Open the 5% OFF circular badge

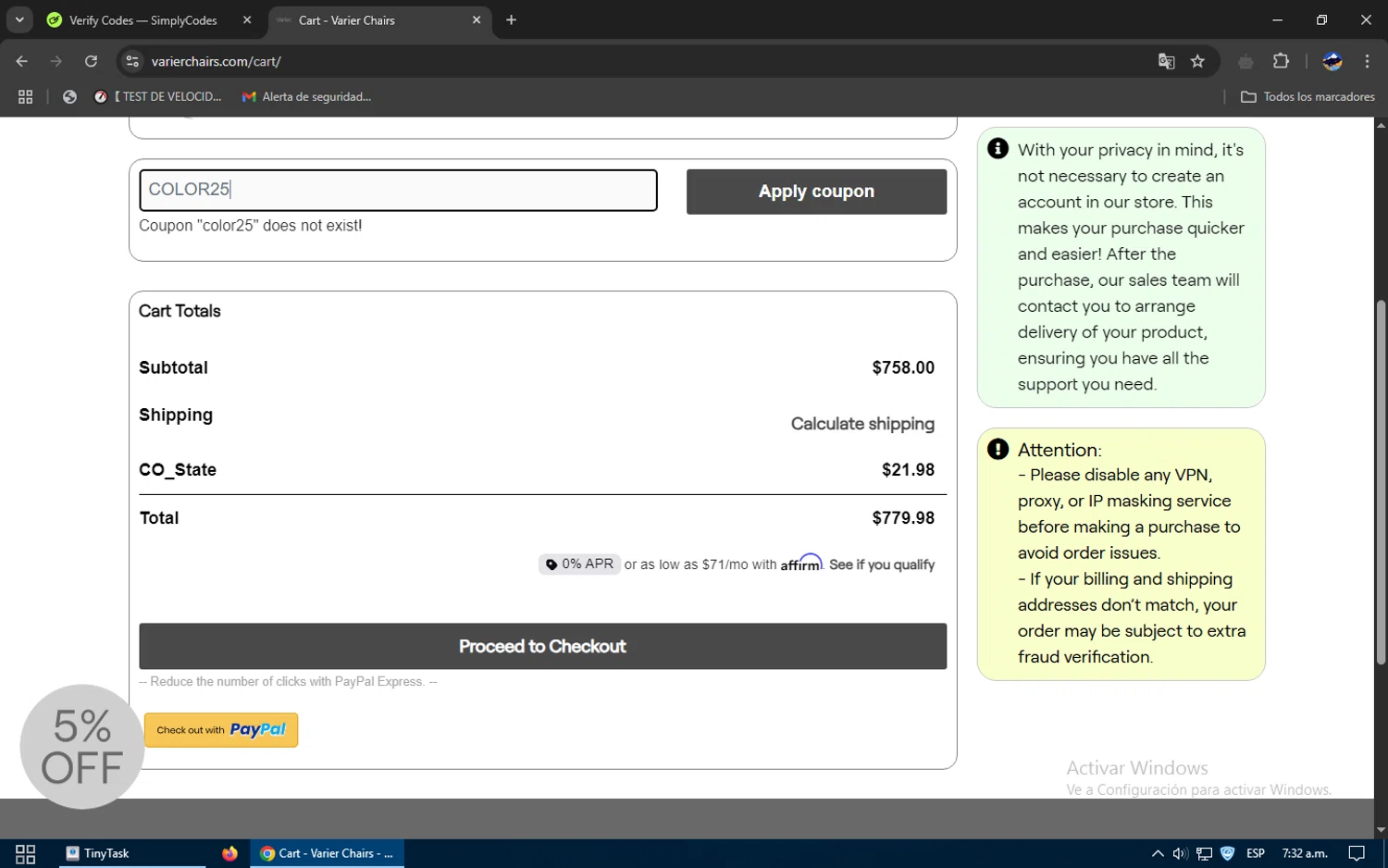pyautogui.click(x=81, y=746)
